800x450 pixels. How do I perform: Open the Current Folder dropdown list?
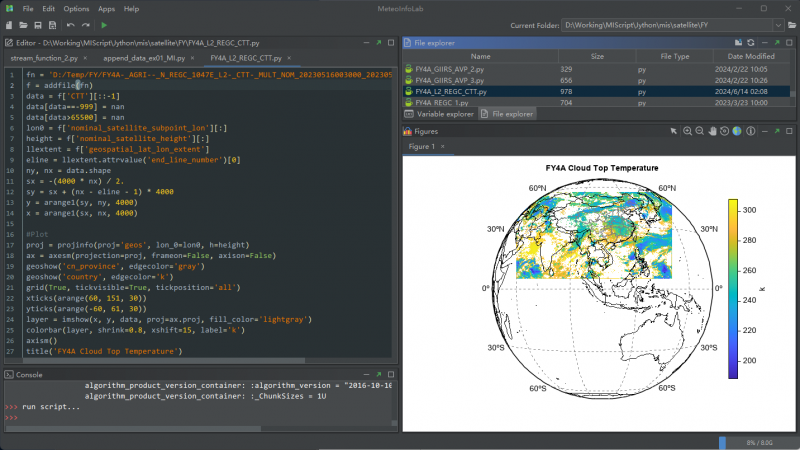[x=779, y=24]
